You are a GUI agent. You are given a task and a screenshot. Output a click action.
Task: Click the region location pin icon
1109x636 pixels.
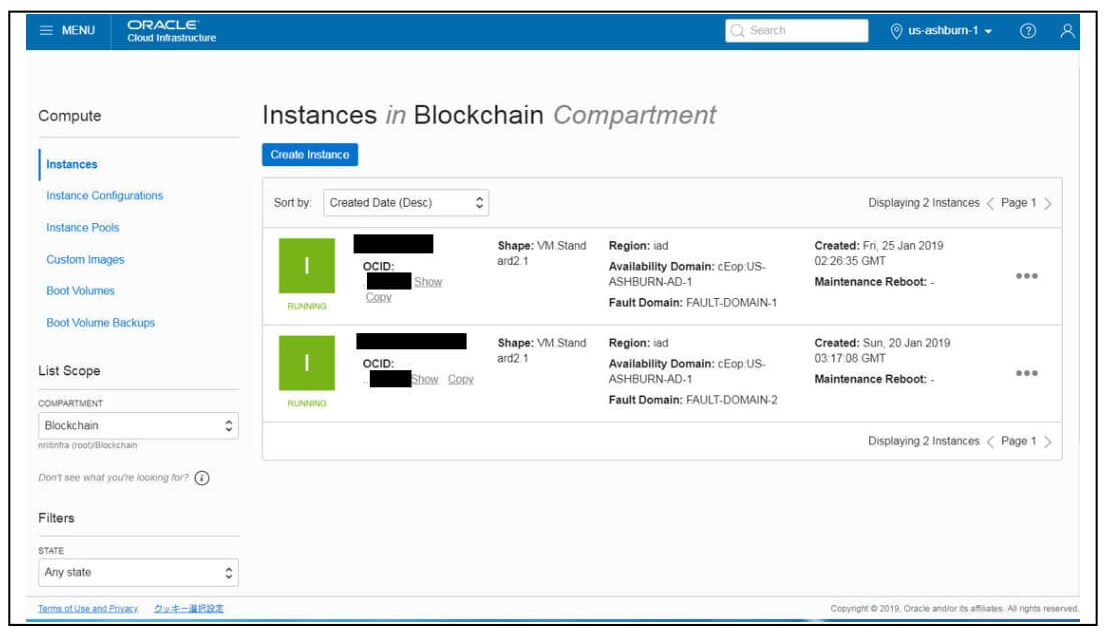pos(895,30)
